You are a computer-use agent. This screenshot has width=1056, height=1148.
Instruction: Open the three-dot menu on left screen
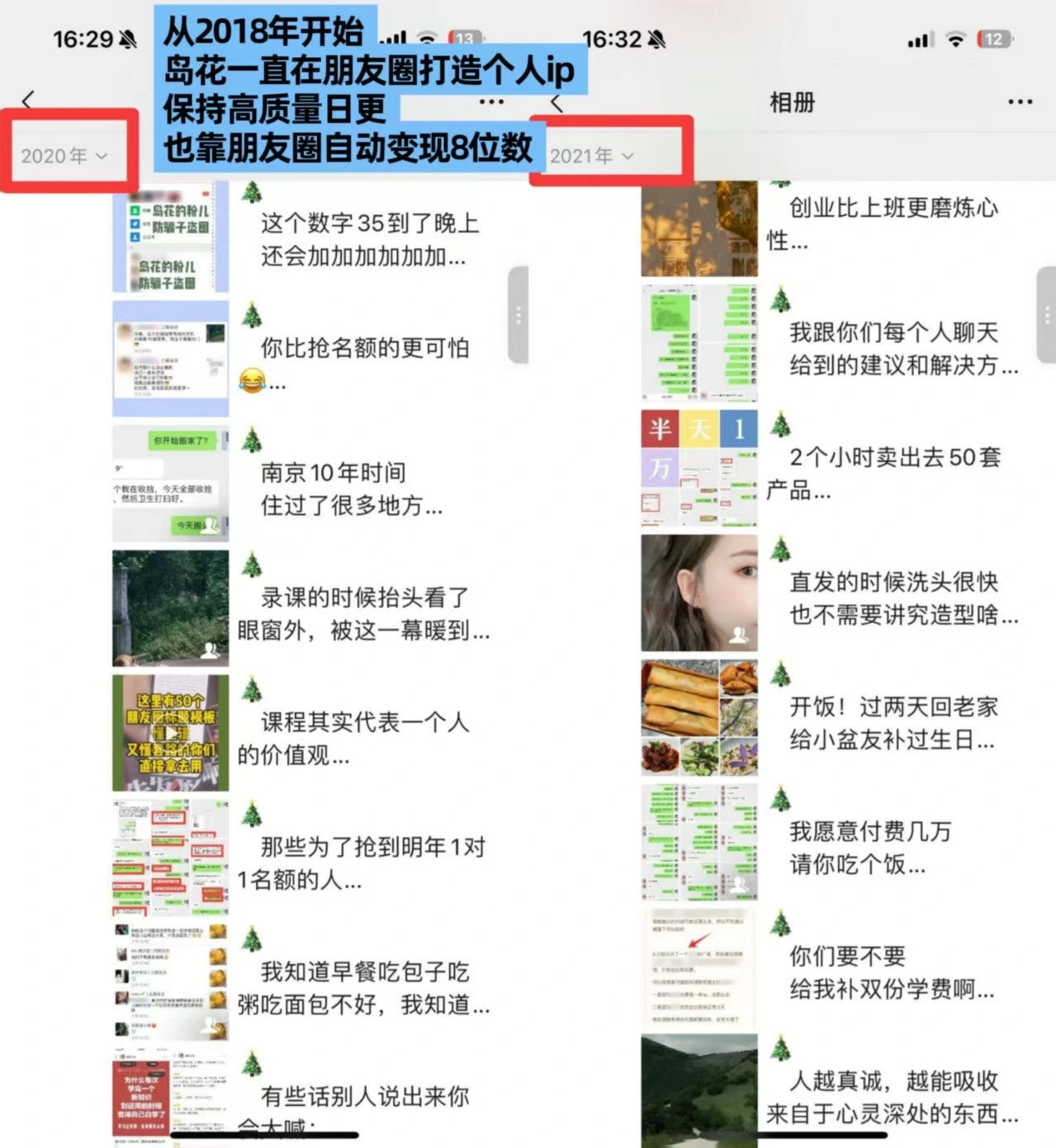click(491, 102)
